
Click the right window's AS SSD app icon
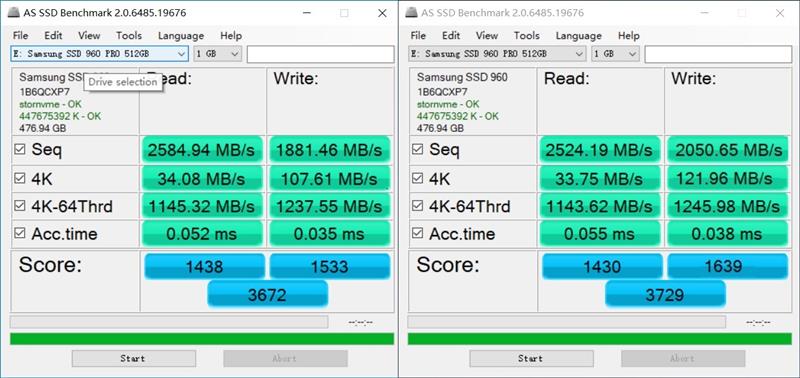click(412, 13)
